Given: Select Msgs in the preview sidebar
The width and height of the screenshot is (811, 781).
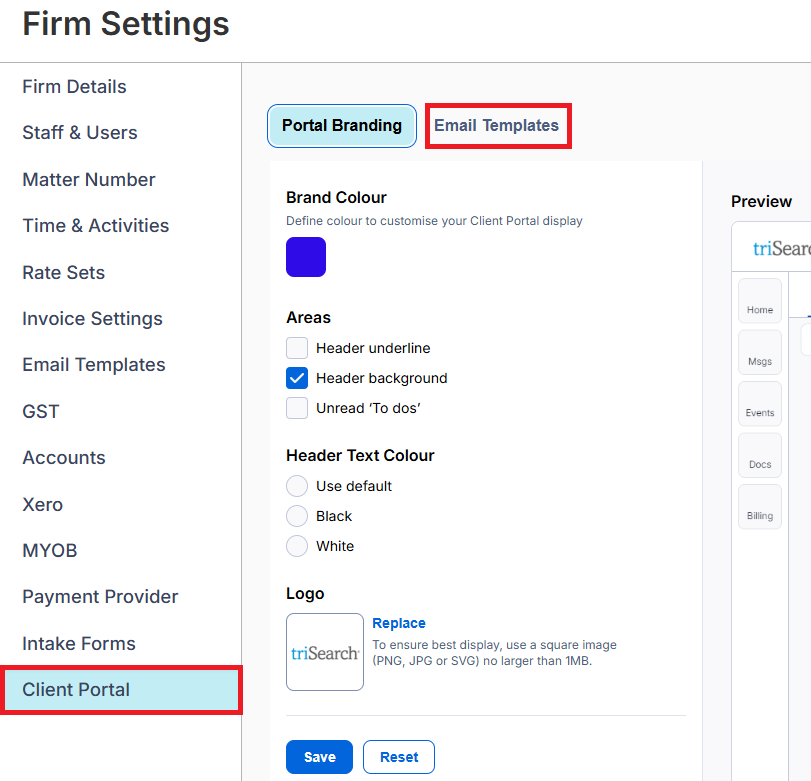Looking at the screenshot, I should [x=760, y=352].
